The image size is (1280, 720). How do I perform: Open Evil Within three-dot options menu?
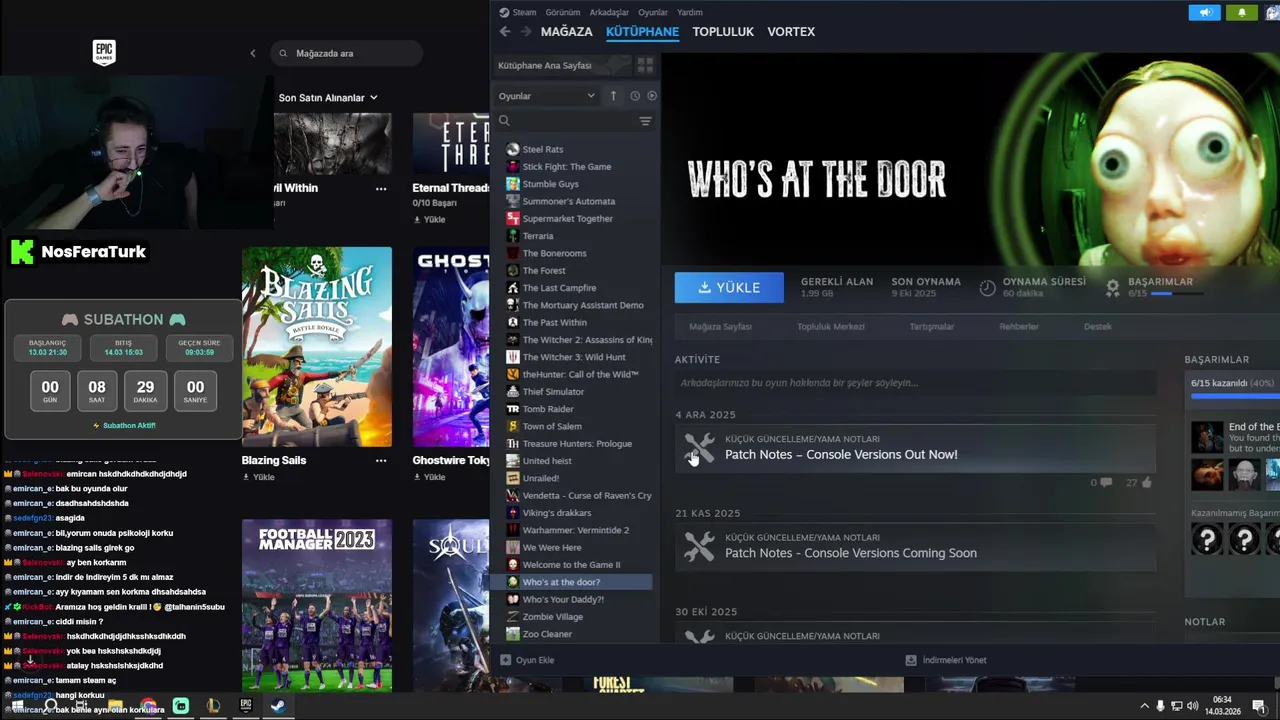[x=380, y=188]
